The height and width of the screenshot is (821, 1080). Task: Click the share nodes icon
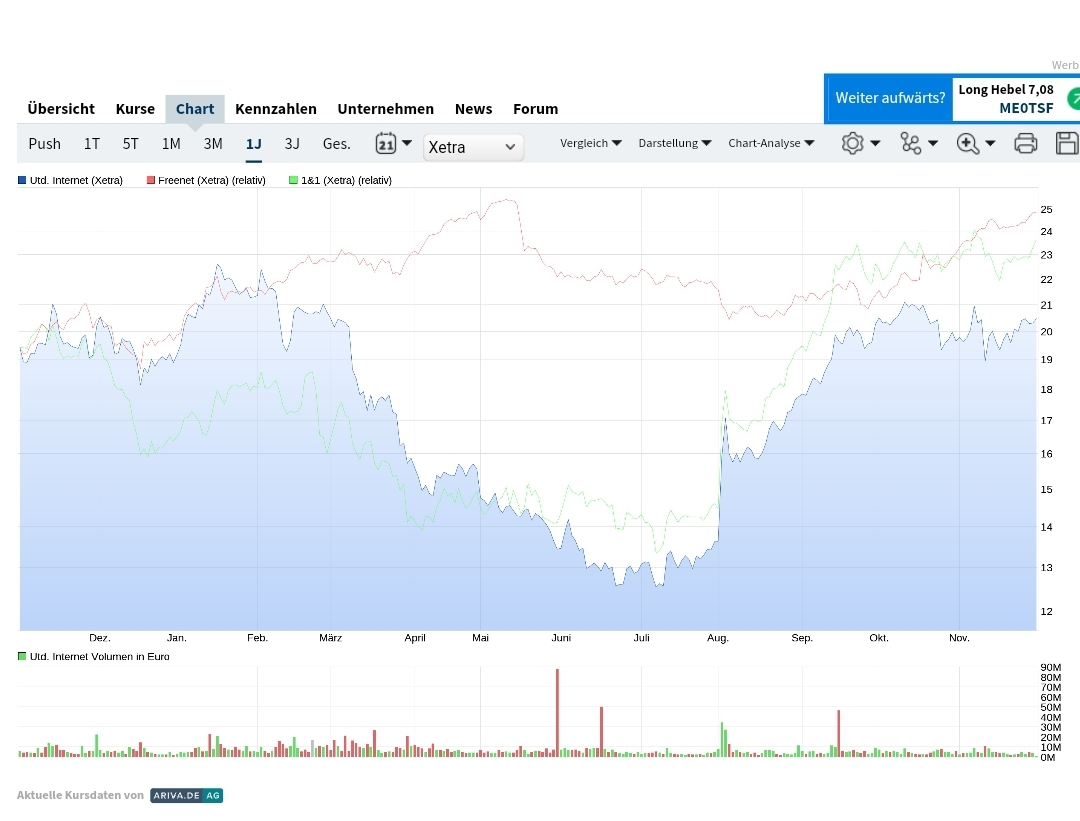tap(910, 143)
